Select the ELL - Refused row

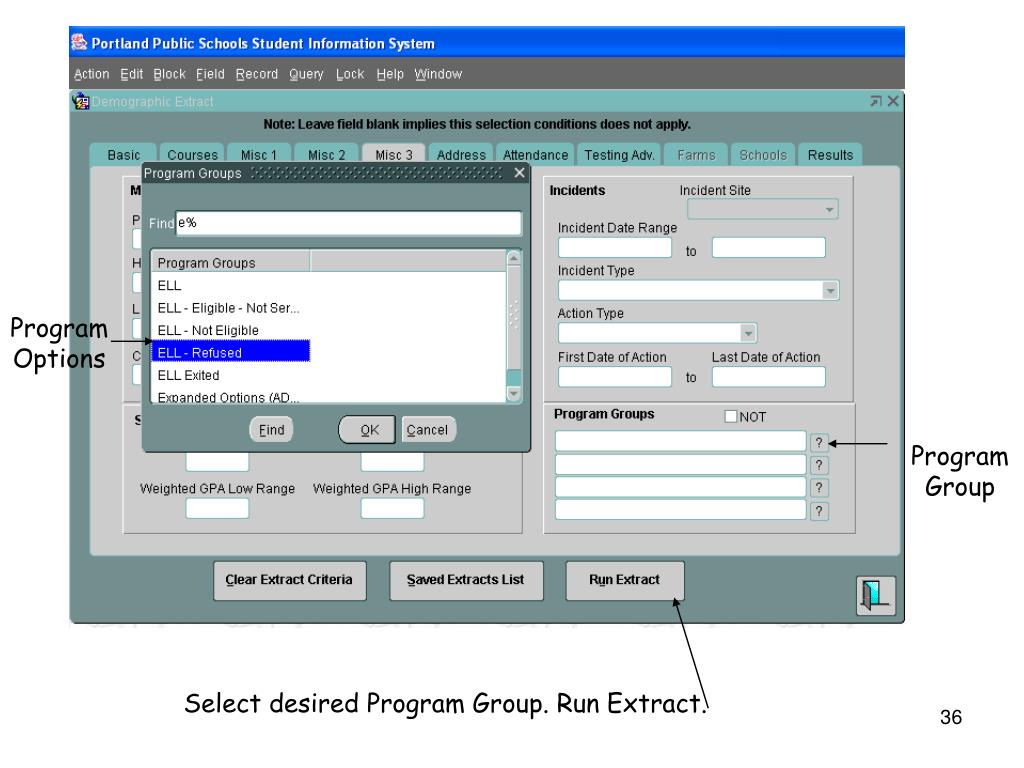point(231,352)
